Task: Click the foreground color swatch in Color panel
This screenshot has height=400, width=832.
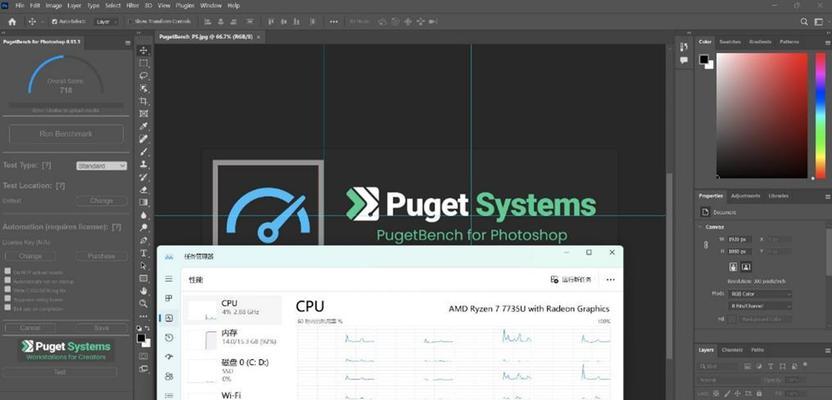Action: tap(704, 59)
